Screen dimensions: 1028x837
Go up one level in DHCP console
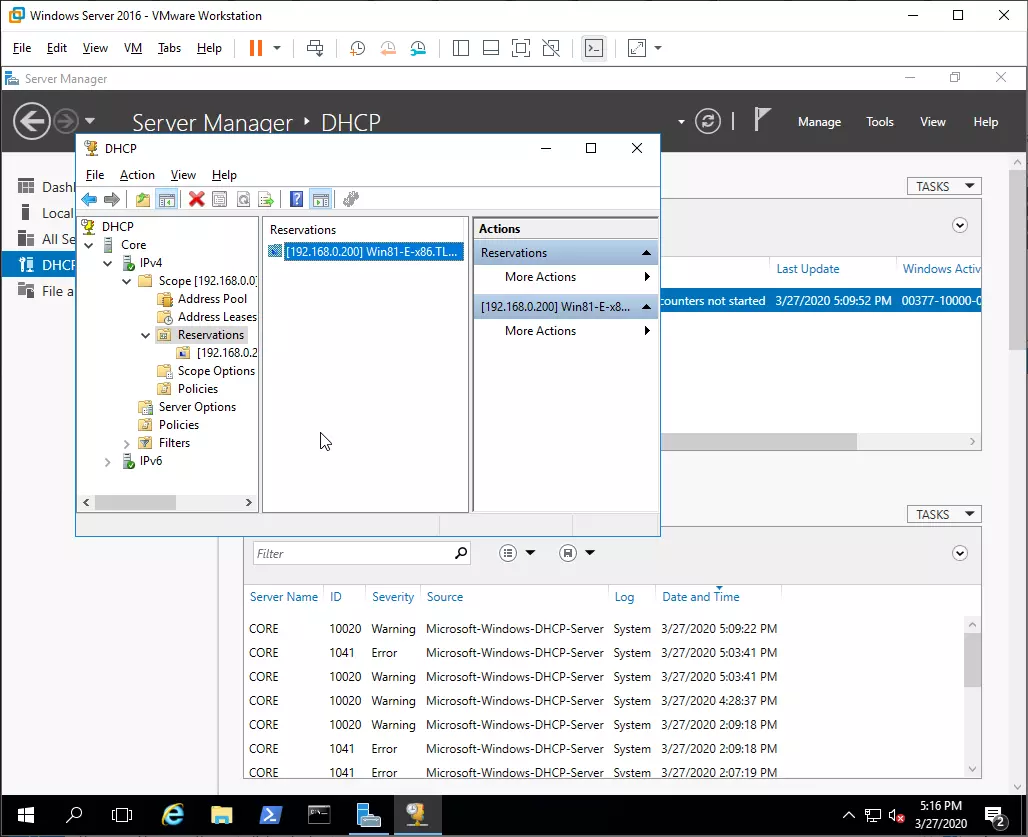(x=143, y=199)
